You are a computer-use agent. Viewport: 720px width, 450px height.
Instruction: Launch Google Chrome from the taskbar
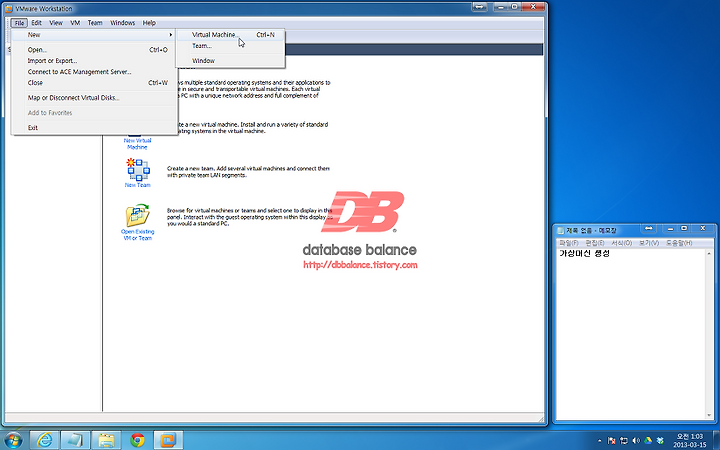tap(137, 440)
